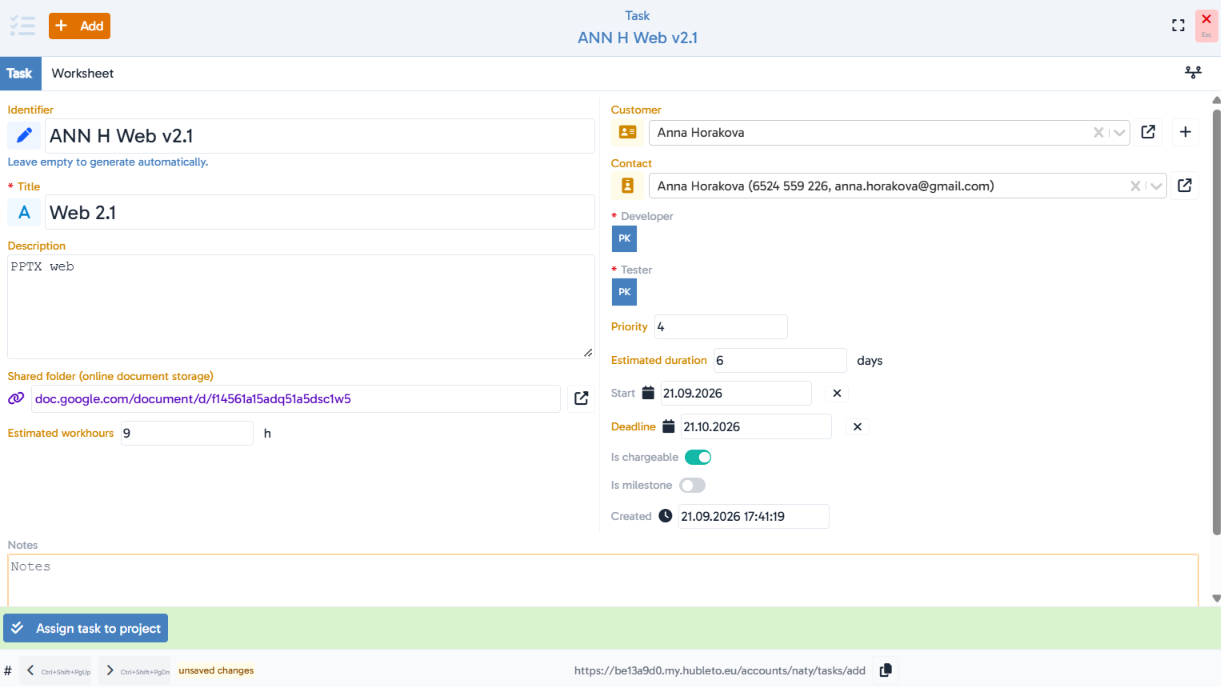Viewport: 1221px width, 687px height.
Task: Clear the Customer selection Anna Horakova
Action: pyautogui.click(x=1098, y=132)
